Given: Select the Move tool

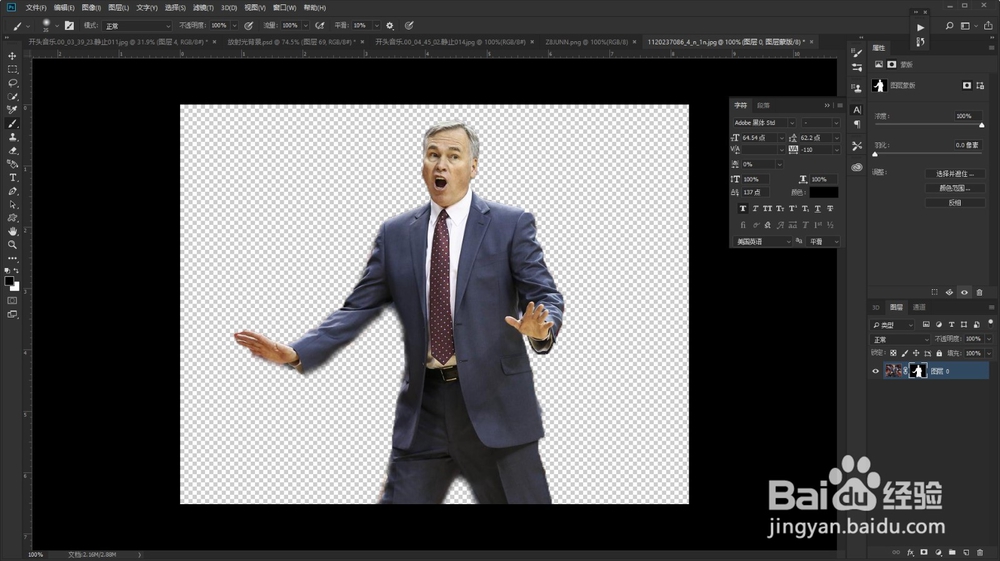Looking at the screenshot, I should [x=12, y=56].
